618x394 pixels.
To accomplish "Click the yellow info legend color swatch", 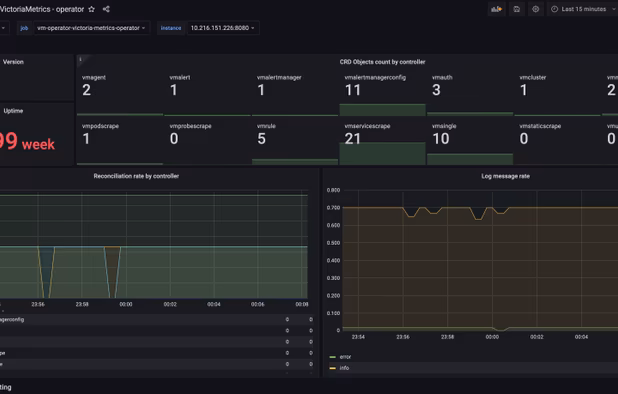I will (333, 368).
